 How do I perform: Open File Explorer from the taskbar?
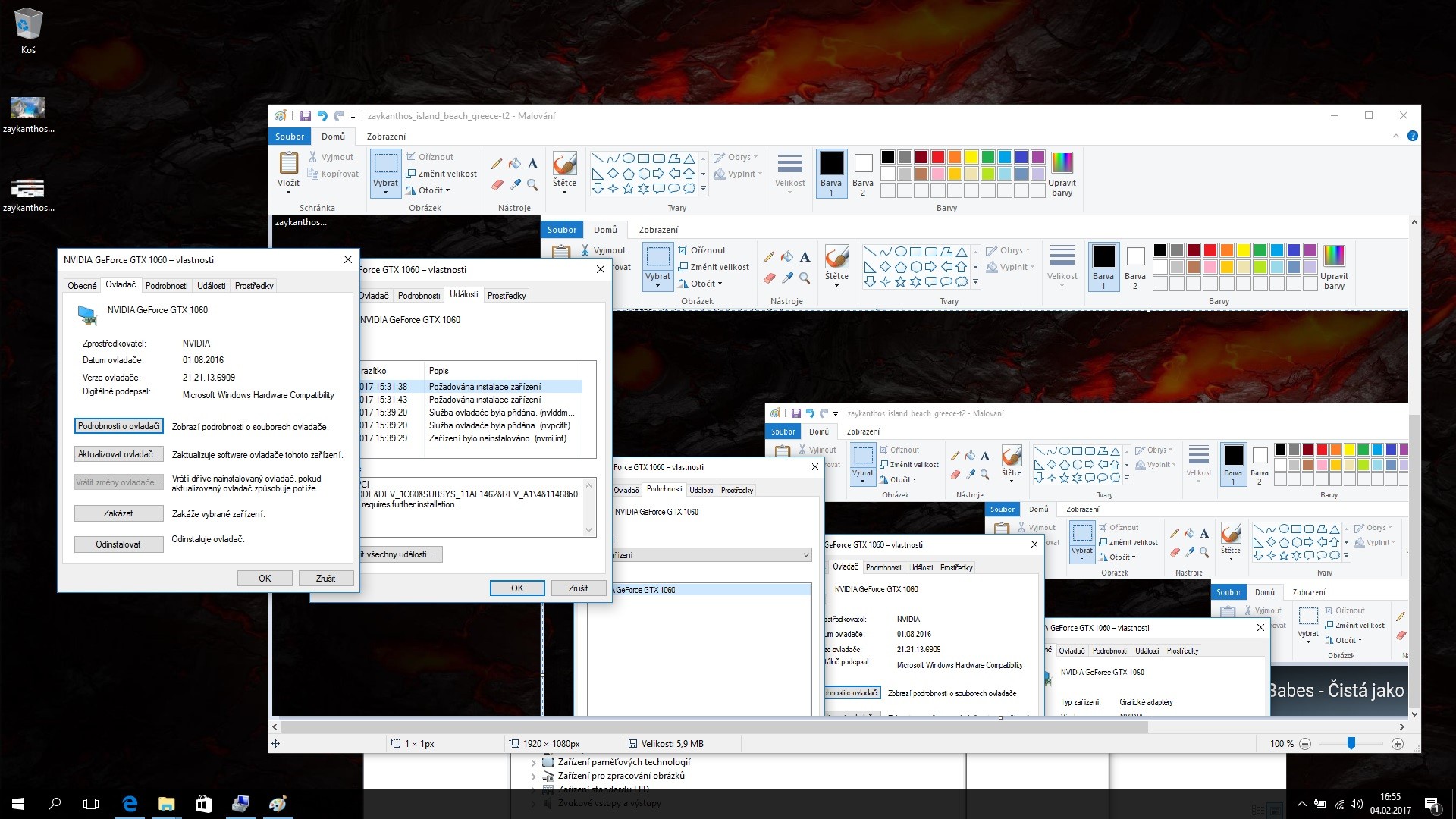point(166,804)
